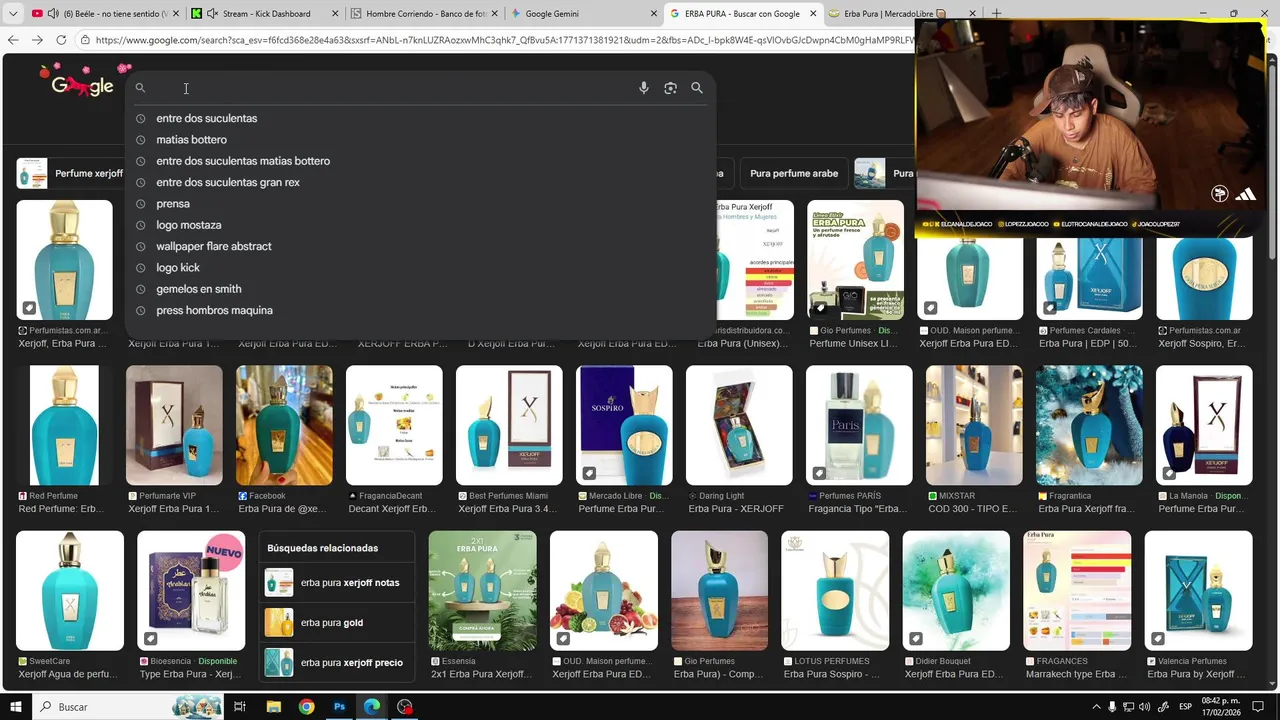Screen dimensions: 1280x720
Task: Open Best Perfumes Miami result thumbnail
Action: point(509,425)
